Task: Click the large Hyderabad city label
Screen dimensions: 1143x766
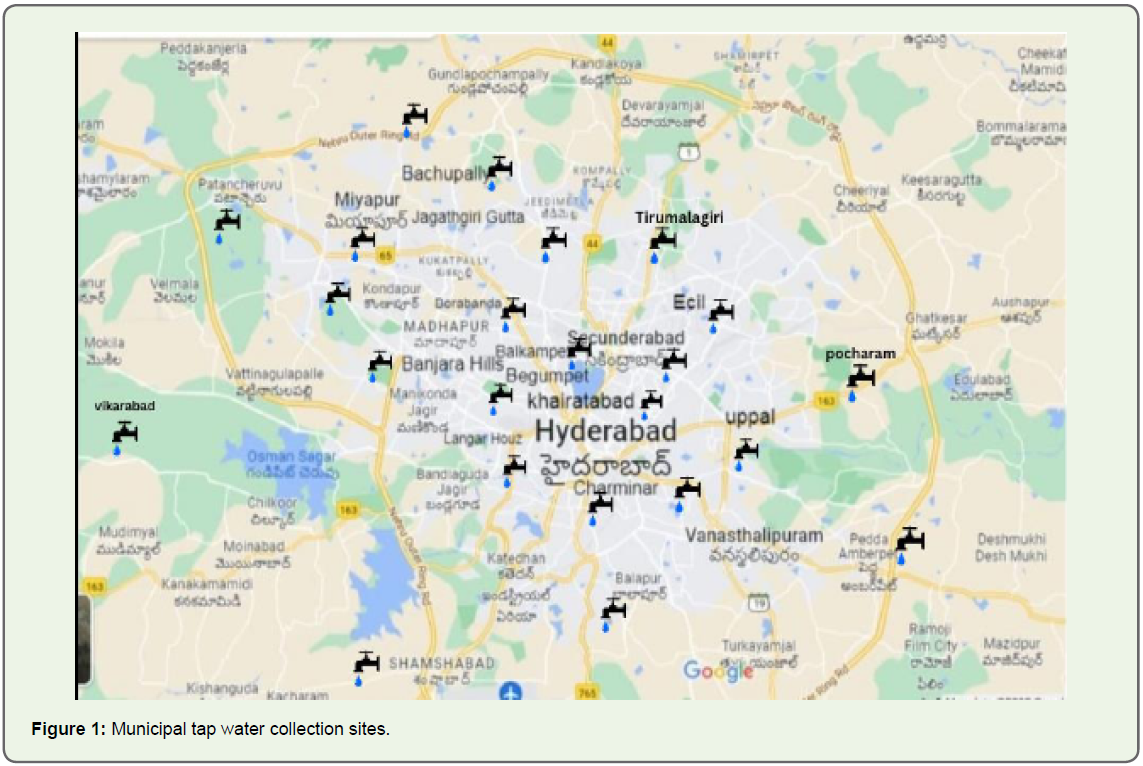Action: point(606,431)
